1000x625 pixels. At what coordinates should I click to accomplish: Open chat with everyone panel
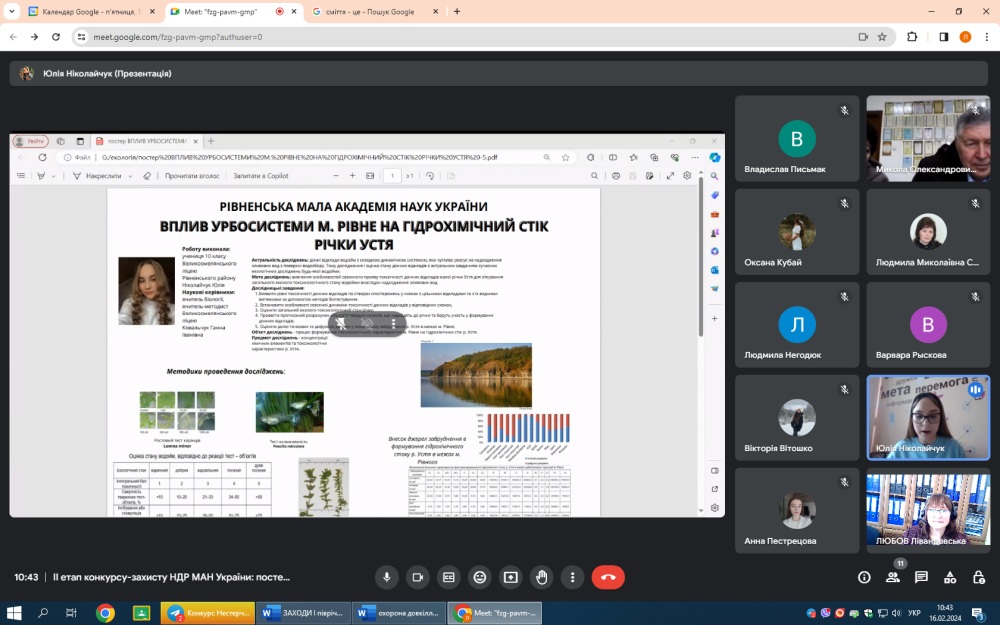click(x=921, y=577)
